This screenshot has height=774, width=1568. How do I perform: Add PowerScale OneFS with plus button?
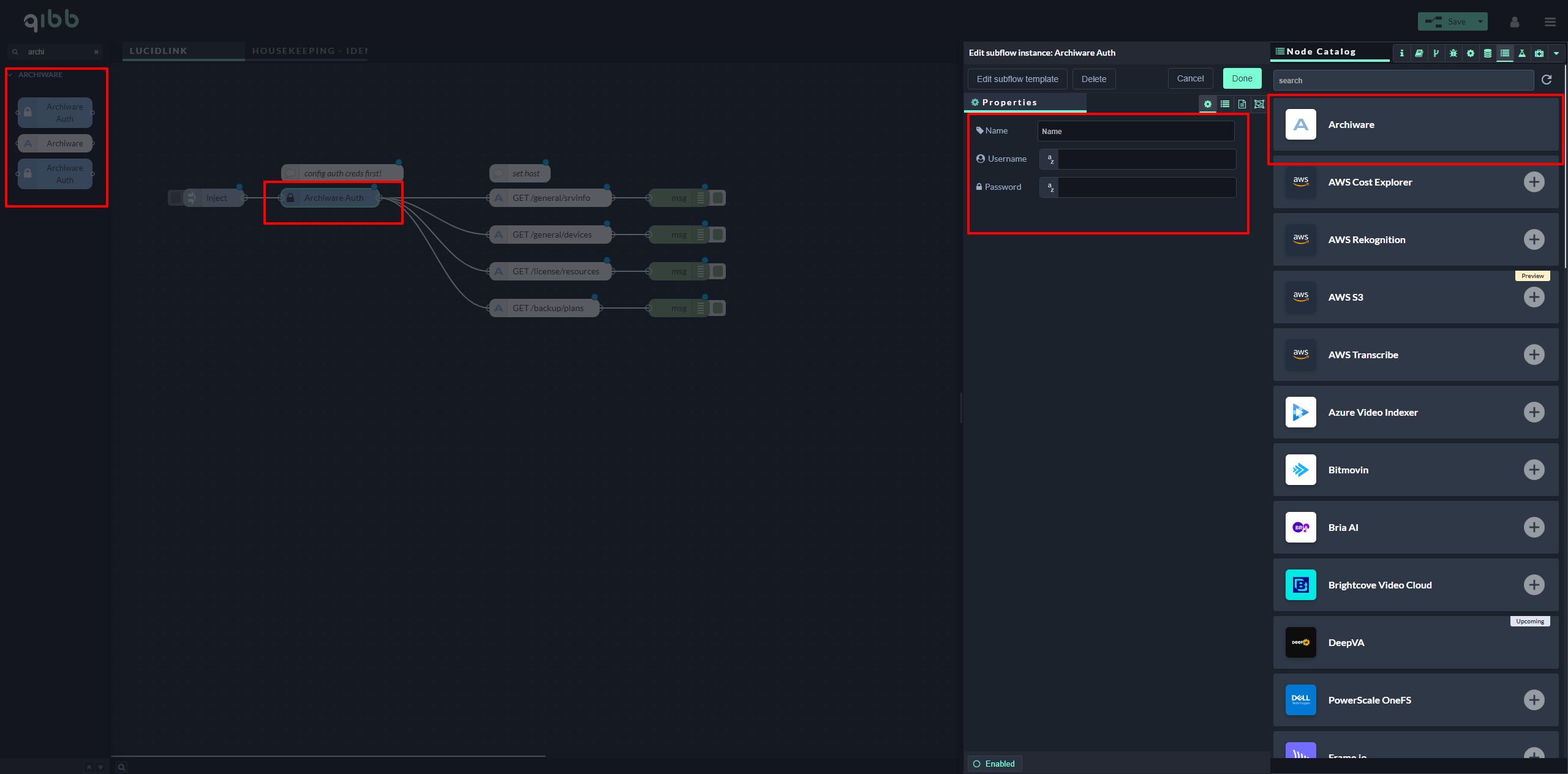point(1534,700)
